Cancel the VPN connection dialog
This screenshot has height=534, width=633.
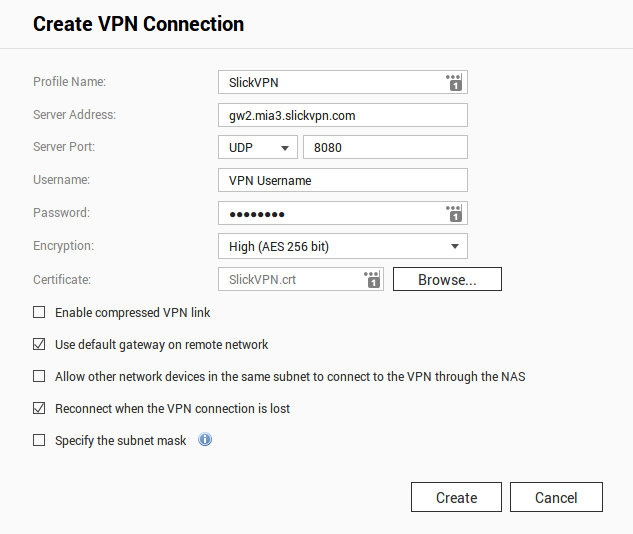tap(556, 497)
